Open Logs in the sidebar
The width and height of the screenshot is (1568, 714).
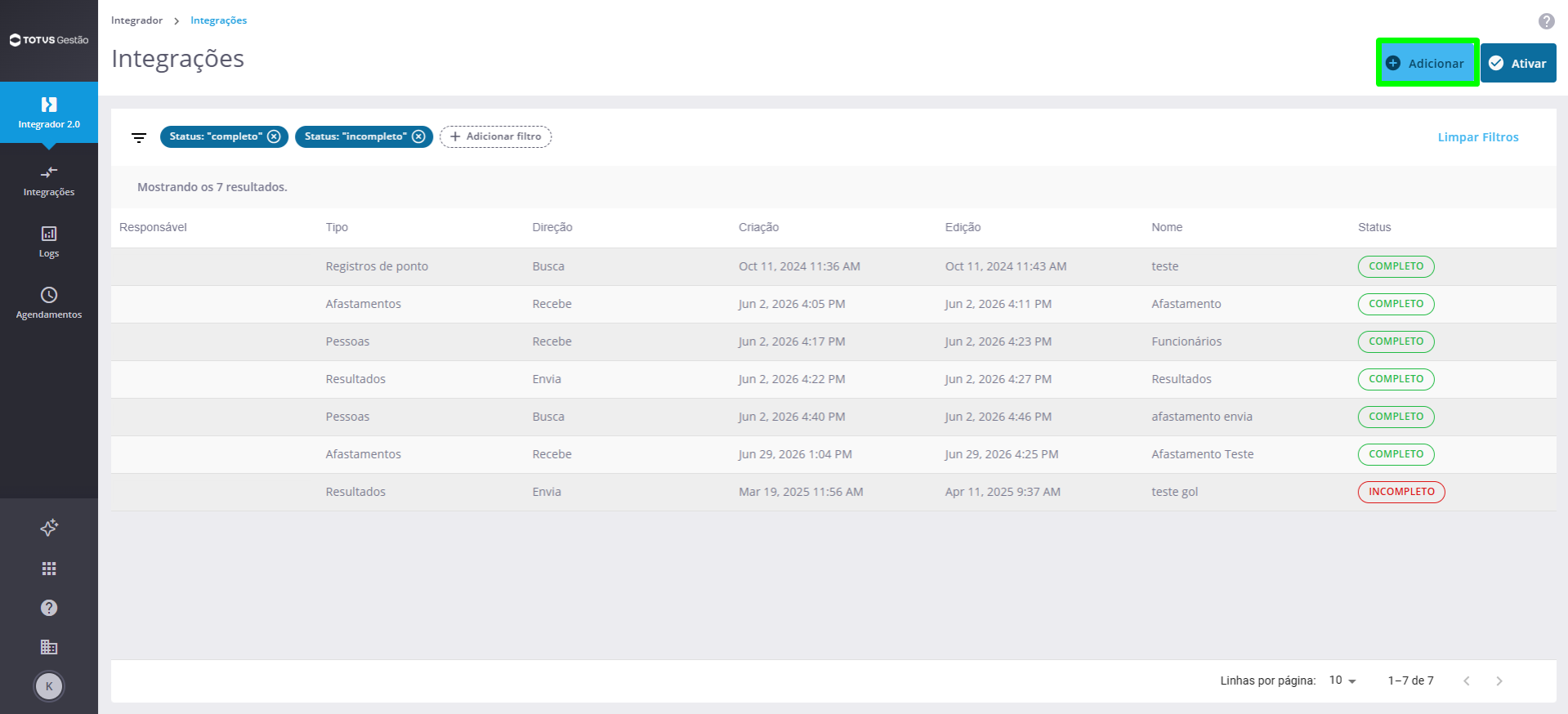pos(49,242)
